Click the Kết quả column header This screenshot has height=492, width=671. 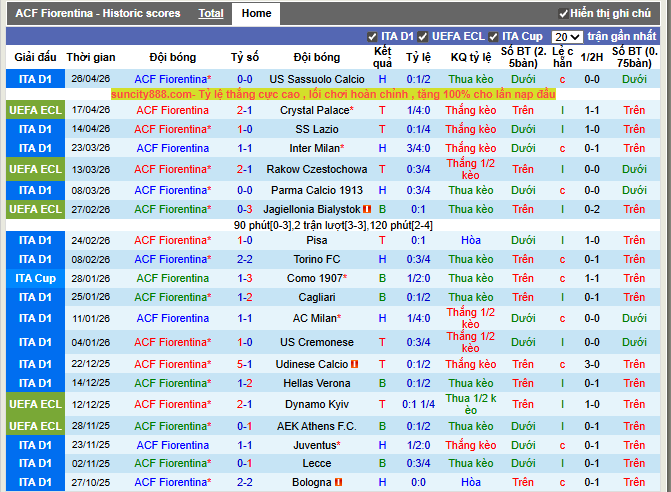(x=382, y=57)
